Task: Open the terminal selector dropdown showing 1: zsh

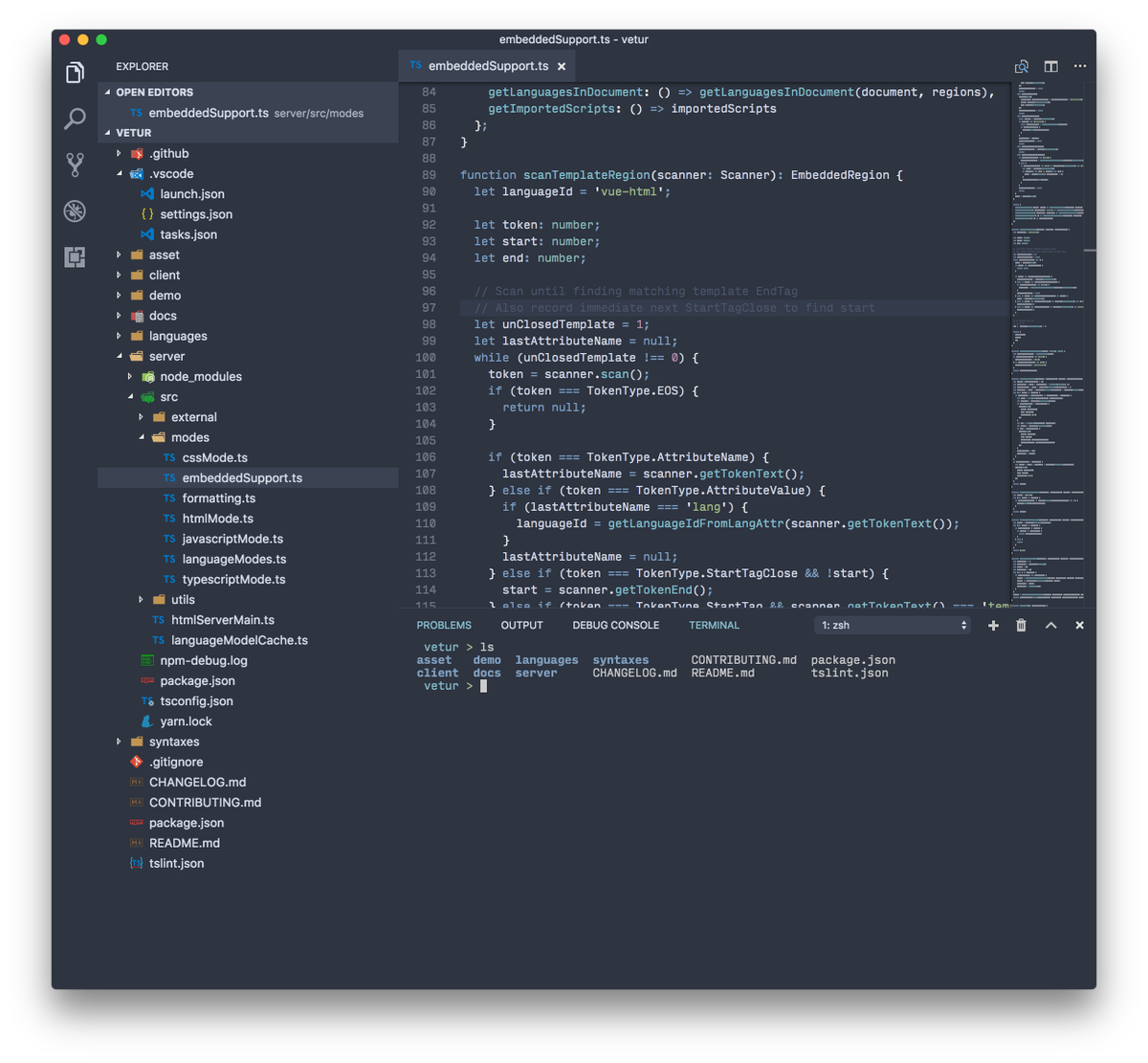Action: [x=892, y=625]
